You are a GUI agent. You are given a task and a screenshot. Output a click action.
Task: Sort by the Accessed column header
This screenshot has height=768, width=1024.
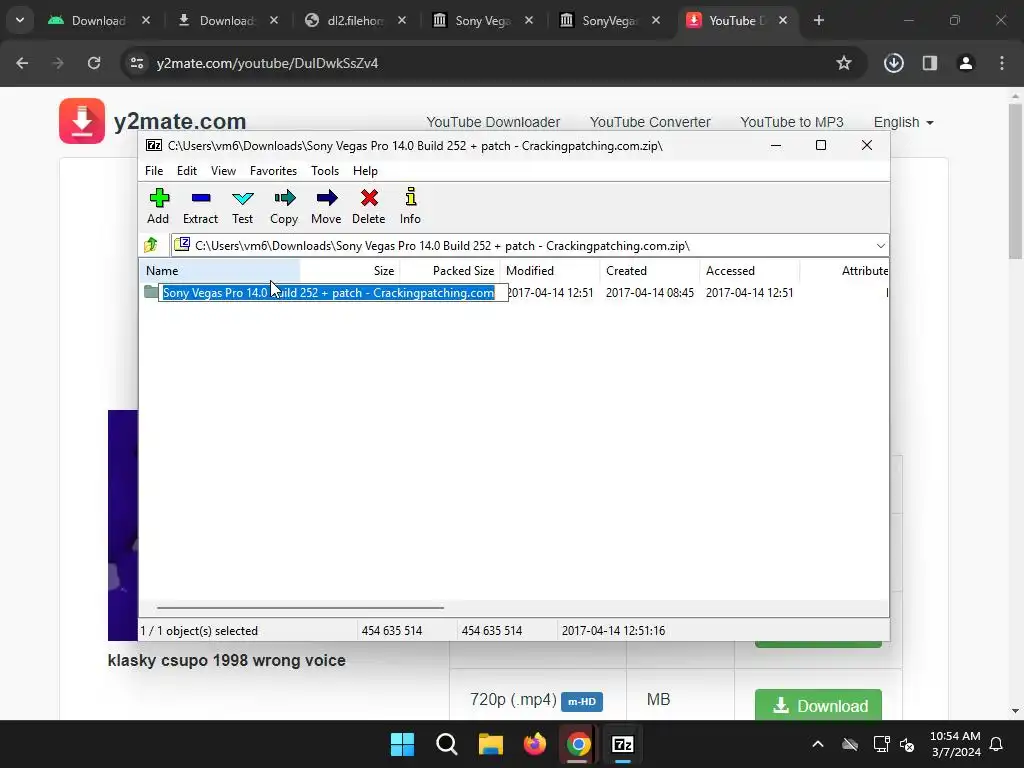[x=750, y=270]
